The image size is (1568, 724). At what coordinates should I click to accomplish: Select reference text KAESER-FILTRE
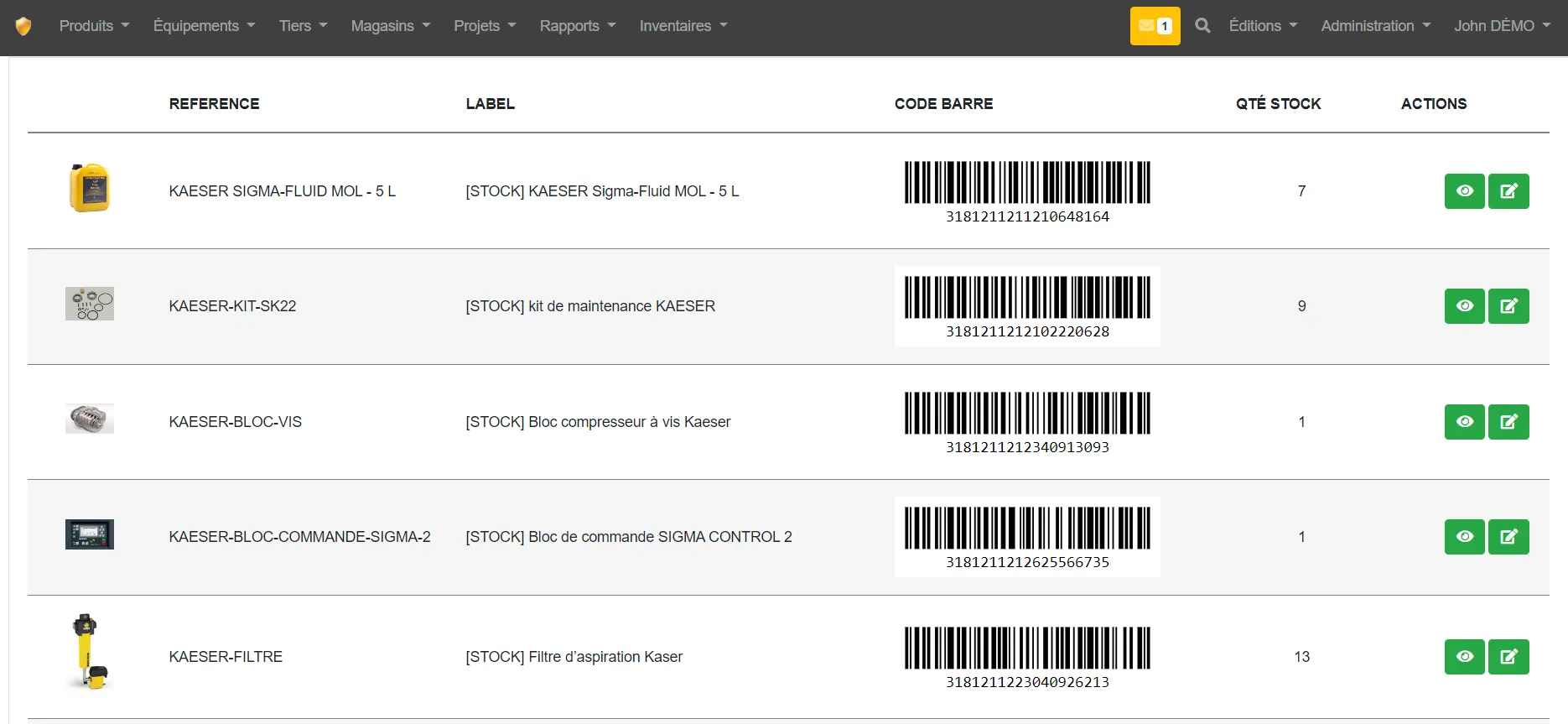point(226,657)
